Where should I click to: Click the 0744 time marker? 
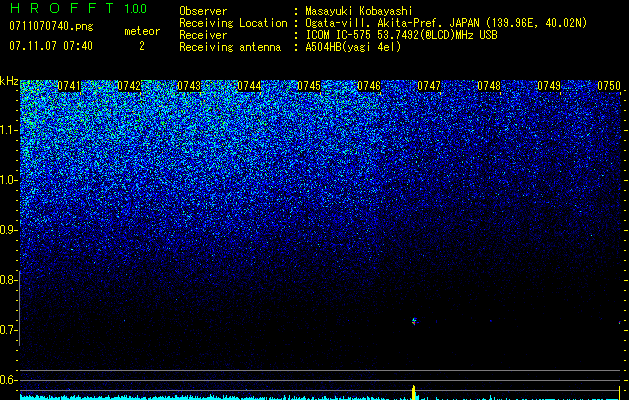coord(249,86)
